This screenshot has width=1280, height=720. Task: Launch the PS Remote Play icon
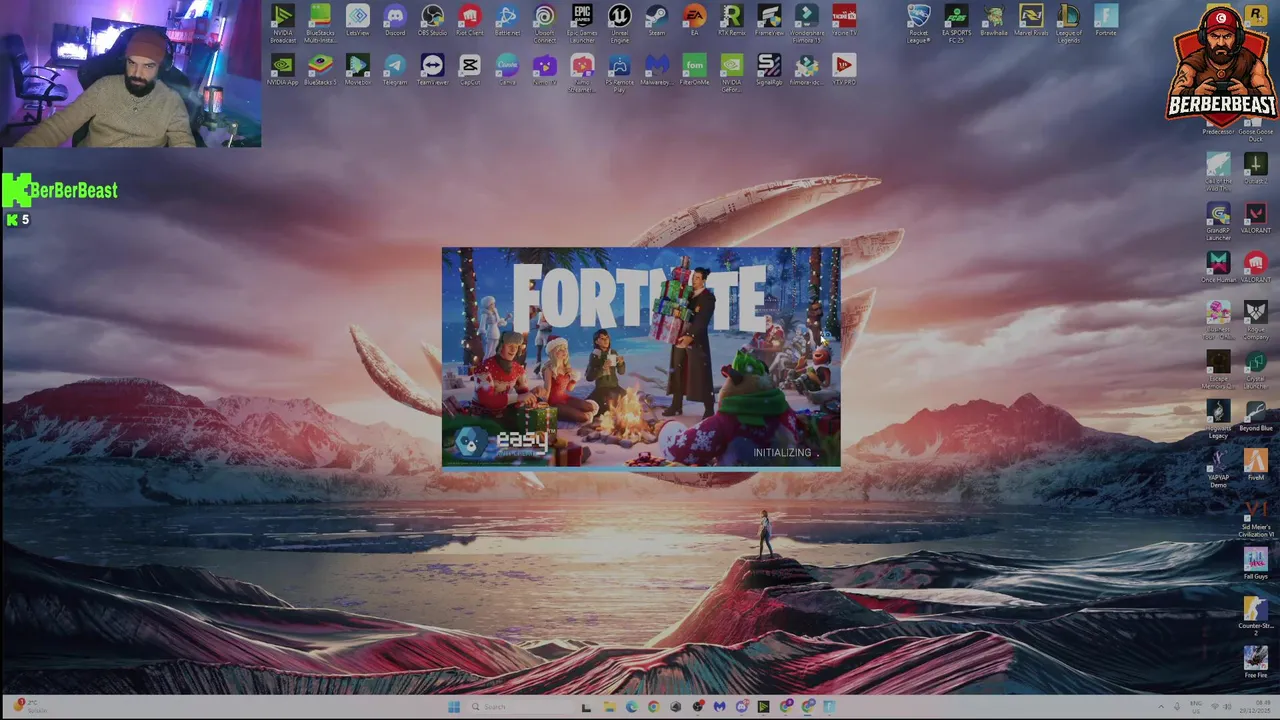[620, 73]
